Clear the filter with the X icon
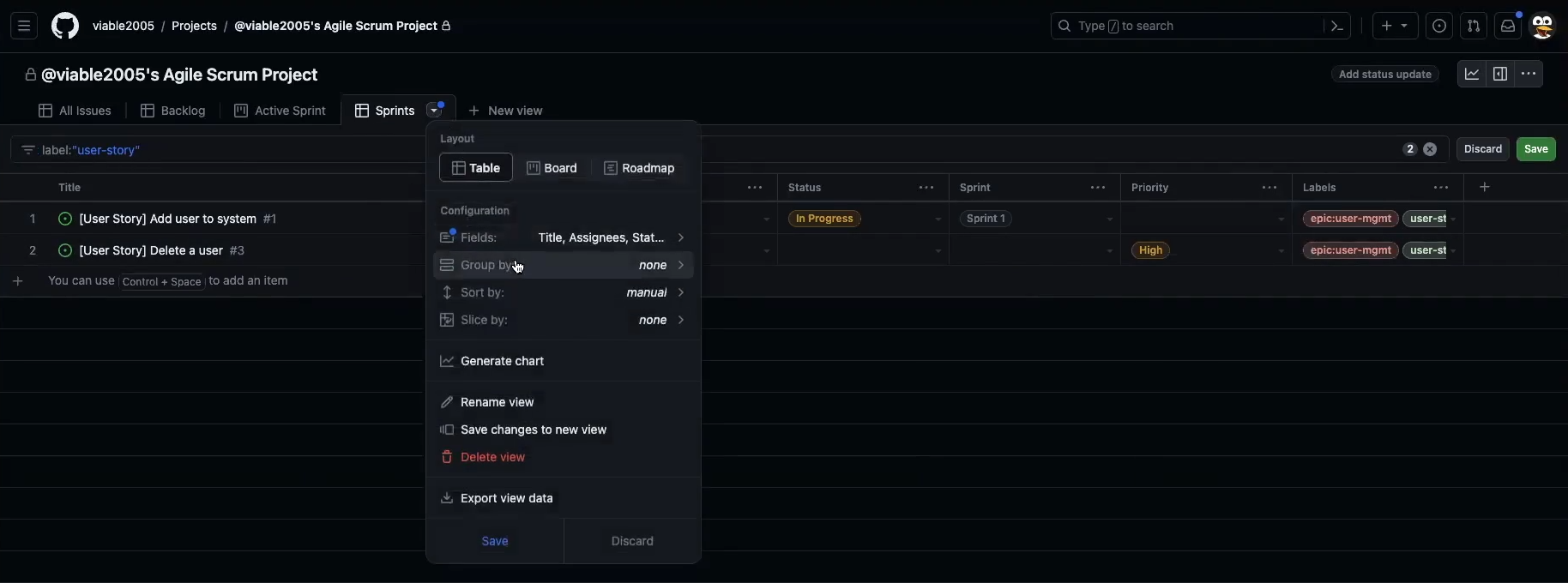The height and width of the screenshot is (583, 1568). coord(1430,149)
